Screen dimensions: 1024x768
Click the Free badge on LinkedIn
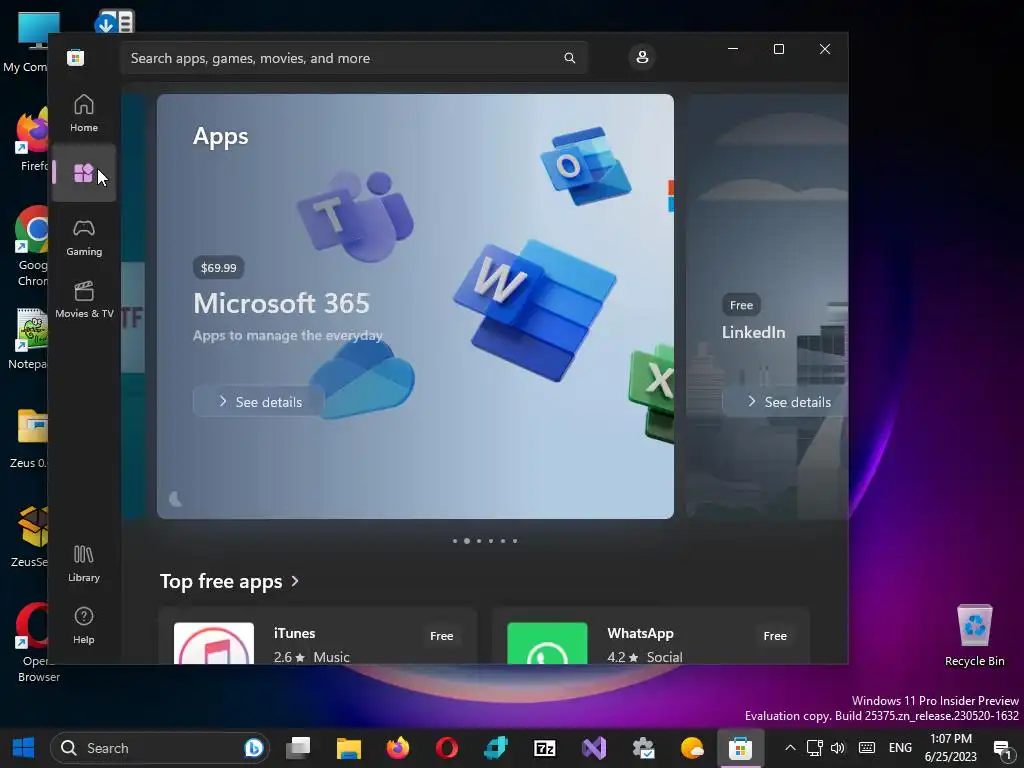[741, 305]
